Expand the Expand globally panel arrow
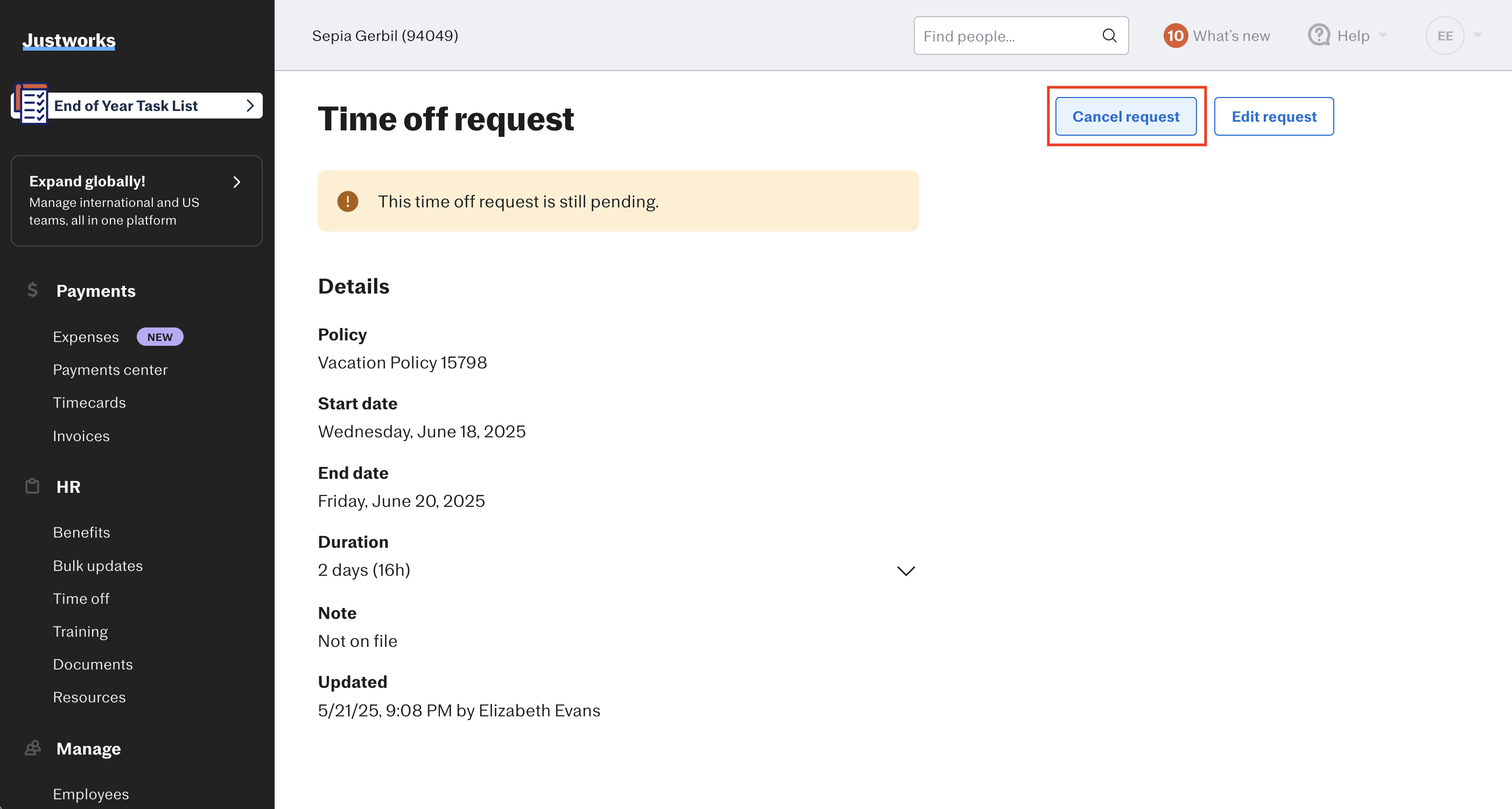This screenshot has height=809, width=1512. pos(236,182)
